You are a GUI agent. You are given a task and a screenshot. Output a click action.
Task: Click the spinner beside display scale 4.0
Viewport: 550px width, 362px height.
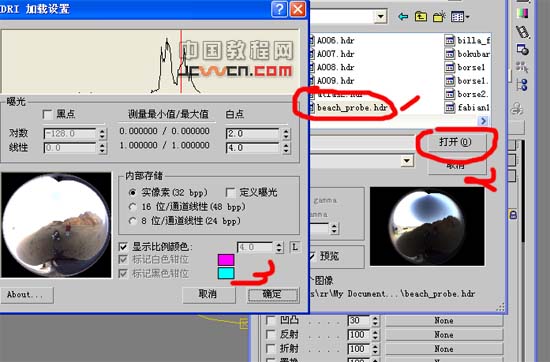tap(279, 247)
